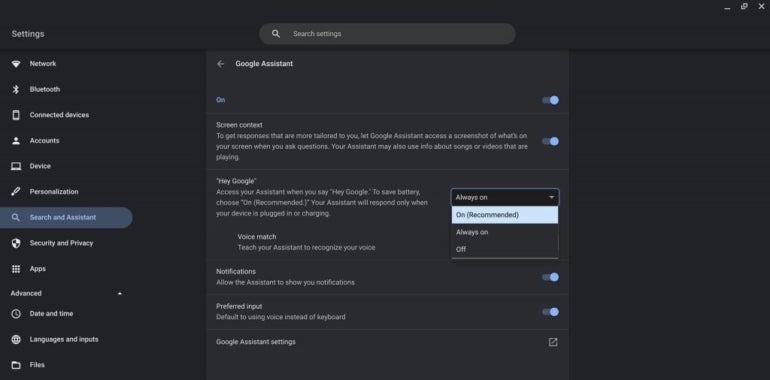Open Device settings section

point(66,166)
